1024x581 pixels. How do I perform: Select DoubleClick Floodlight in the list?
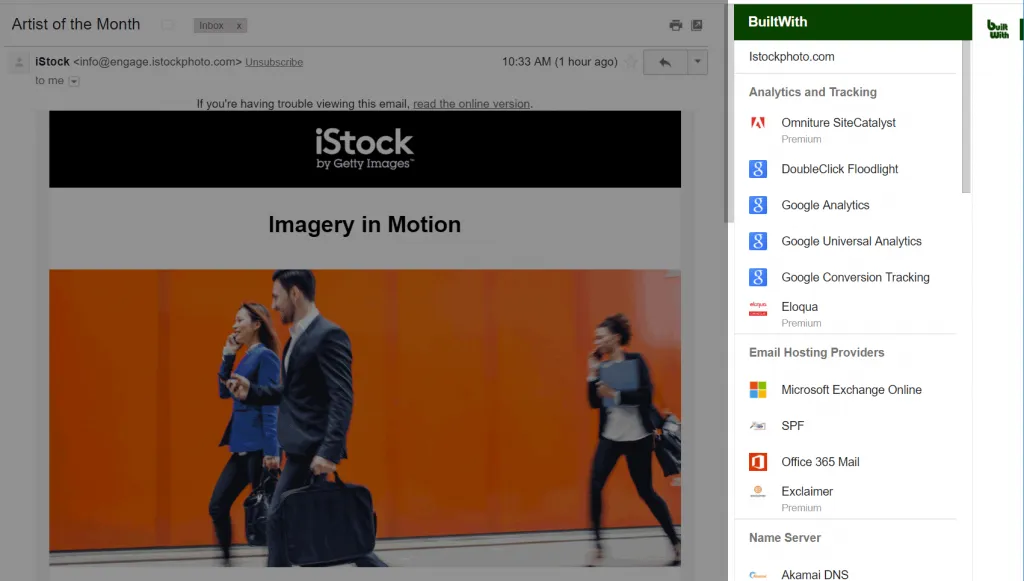click(839, 169)
